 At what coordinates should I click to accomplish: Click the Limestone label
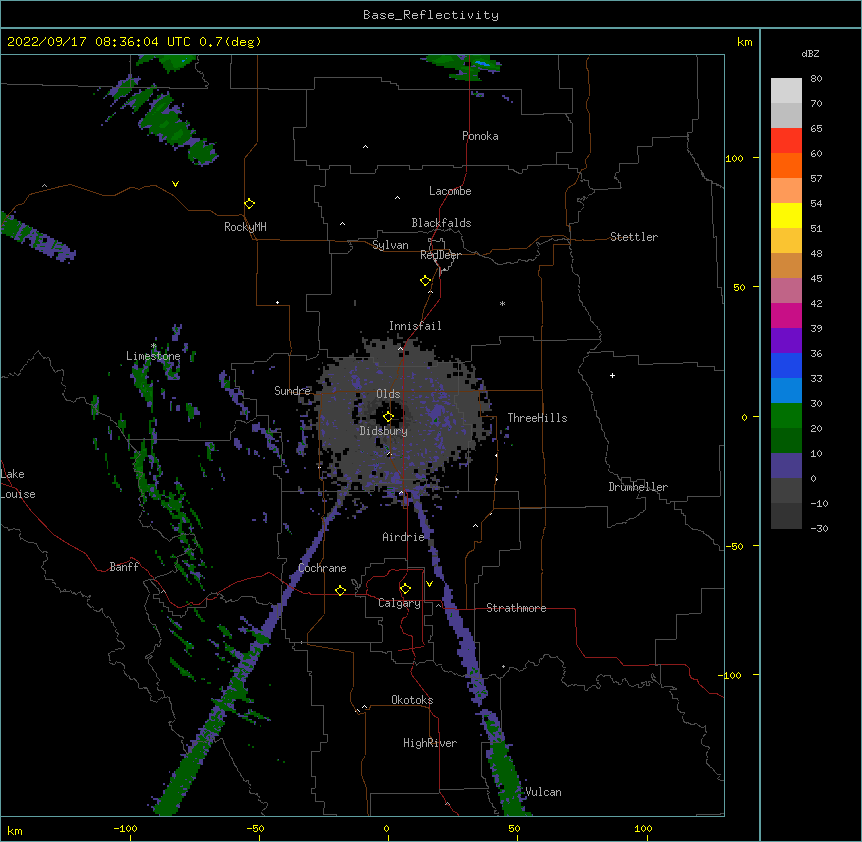pos(153,356)
